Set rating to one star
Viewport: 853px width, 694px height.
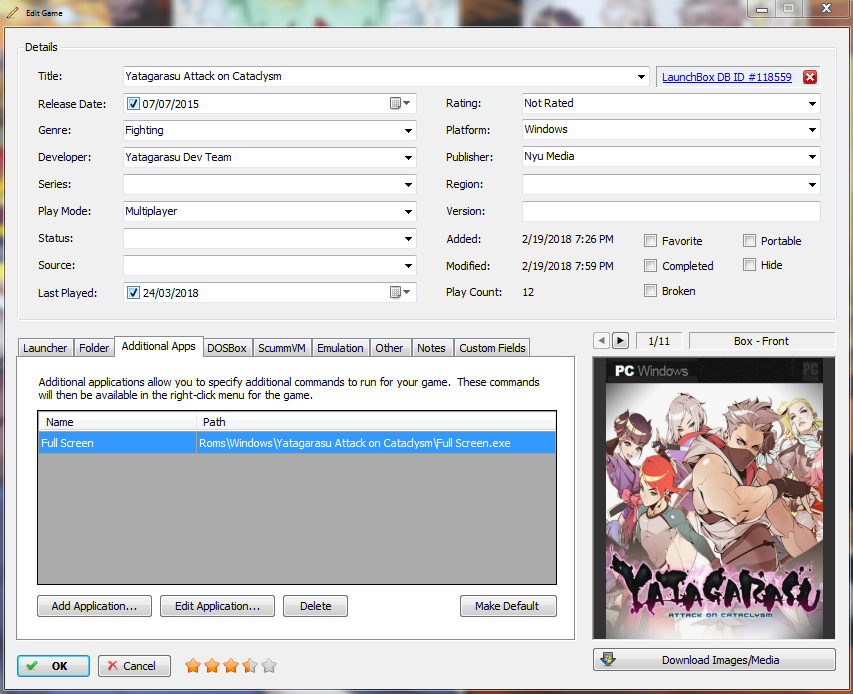[x=193, y=666]
